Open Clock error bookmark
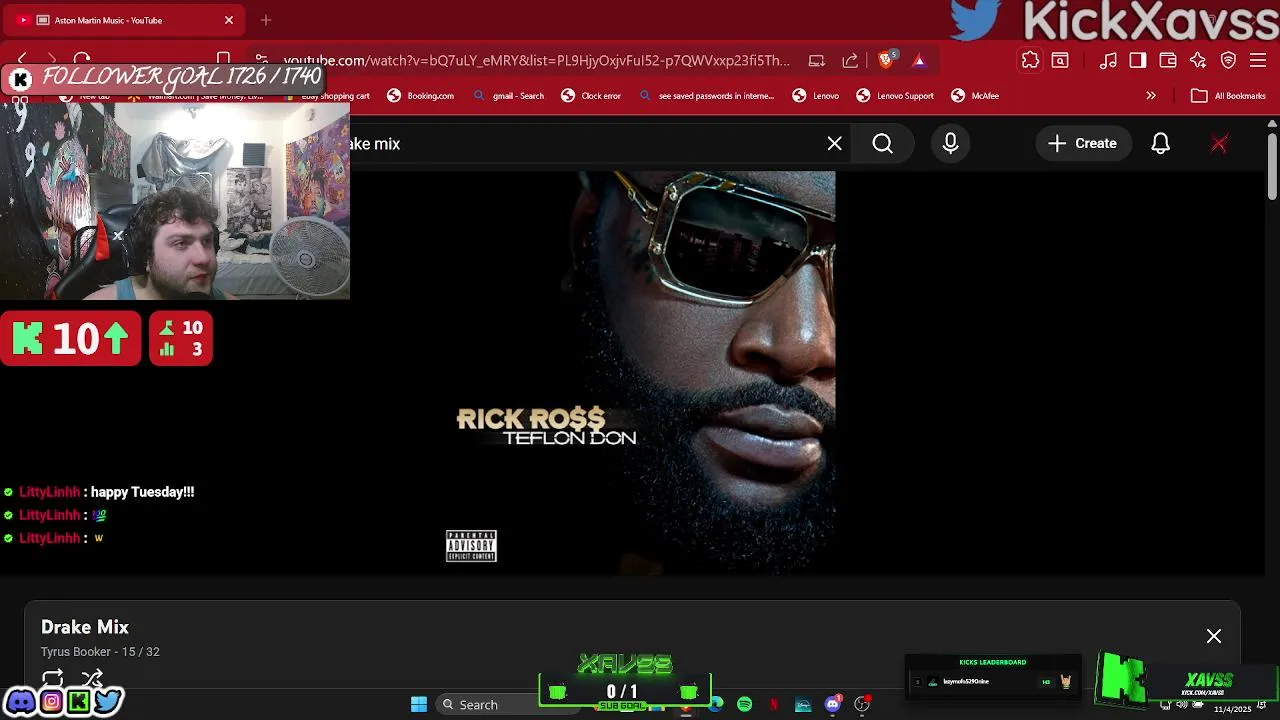1280x720 pixels. [591, 96]
